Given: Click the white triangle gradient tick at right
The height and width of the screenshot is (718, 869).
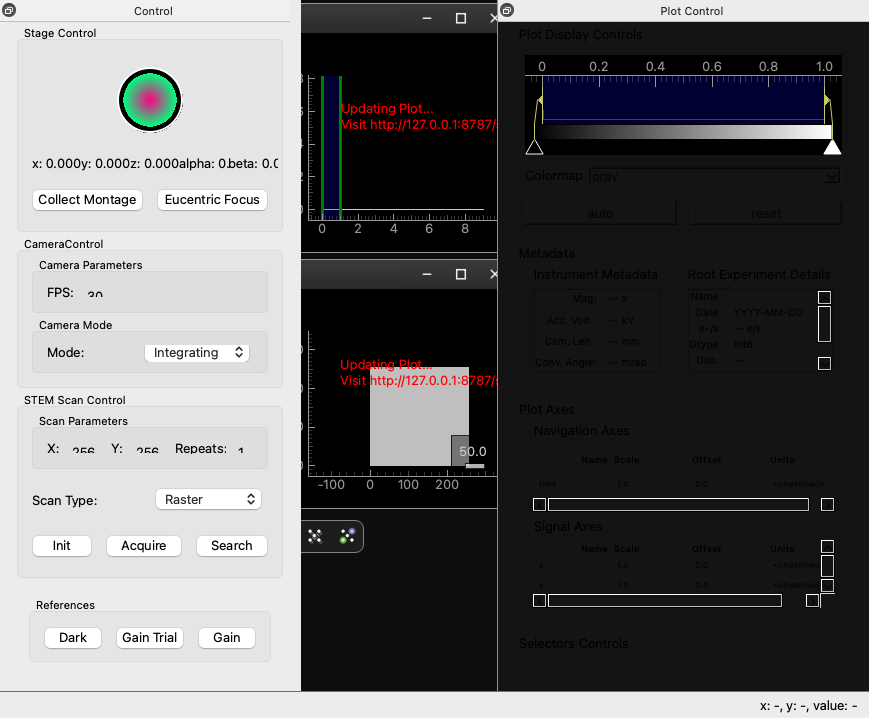Looking at the screenshot, I should click(x=831, y=148).
